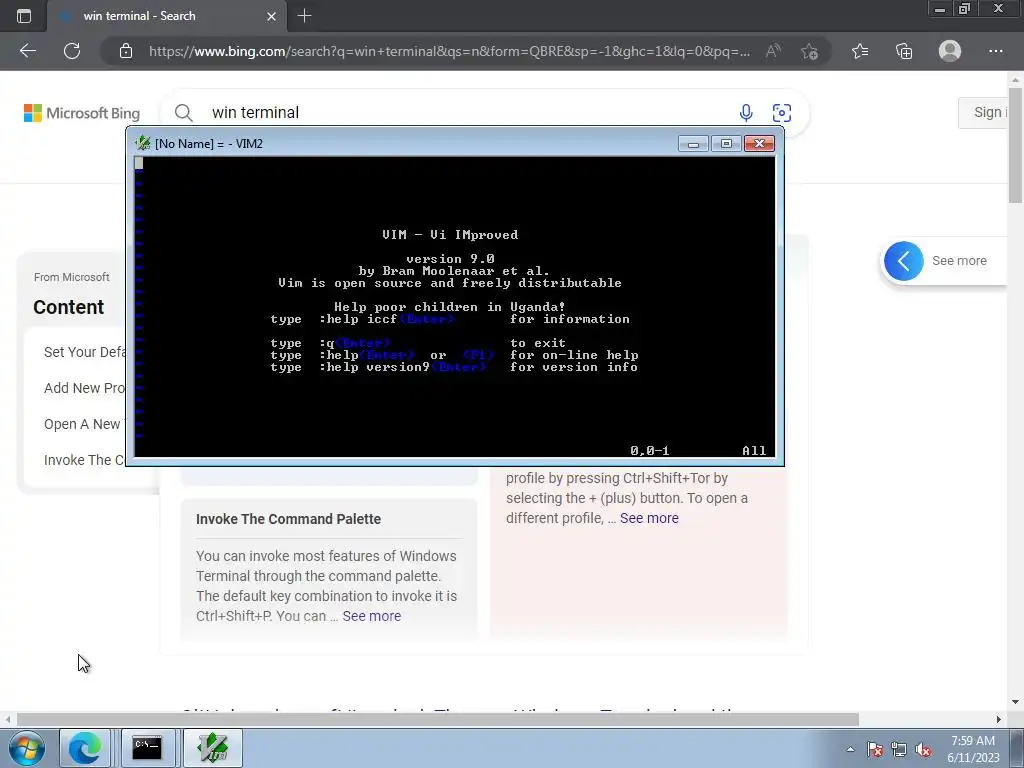The width and height of the screenshot is (1024, 768).
Task: Open a new browser tab
Action: pos(304,16)
